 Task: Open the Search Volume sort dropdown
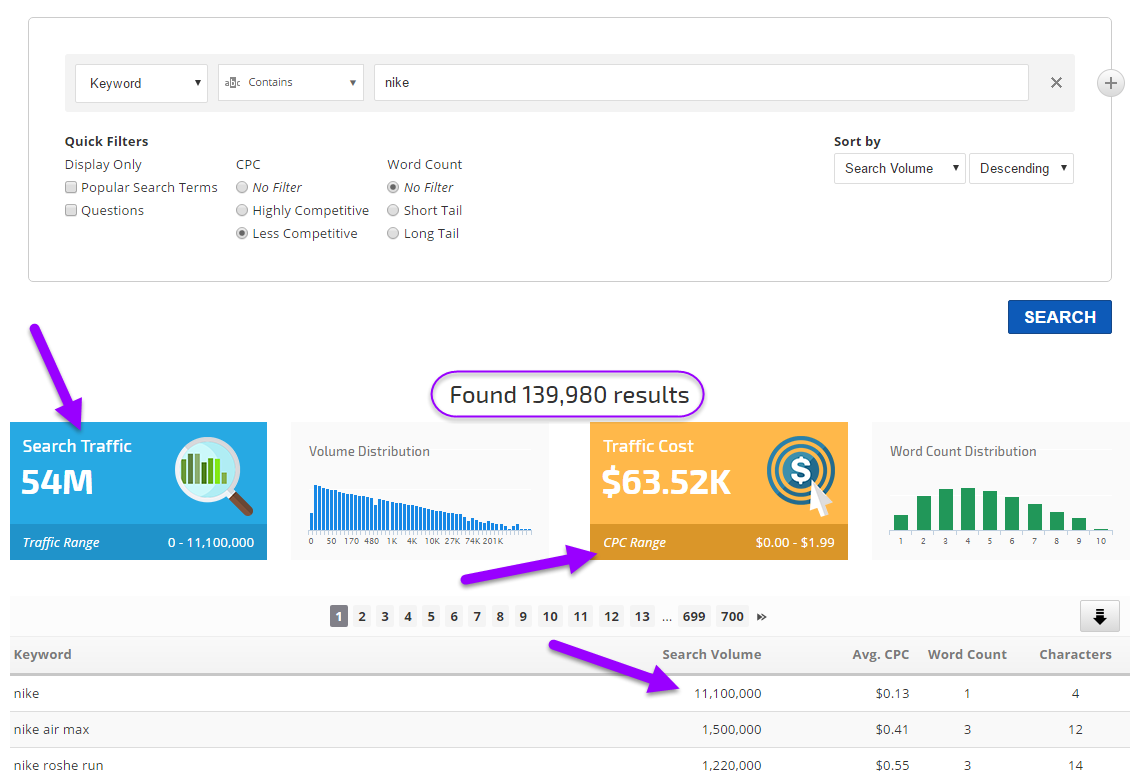899,168
